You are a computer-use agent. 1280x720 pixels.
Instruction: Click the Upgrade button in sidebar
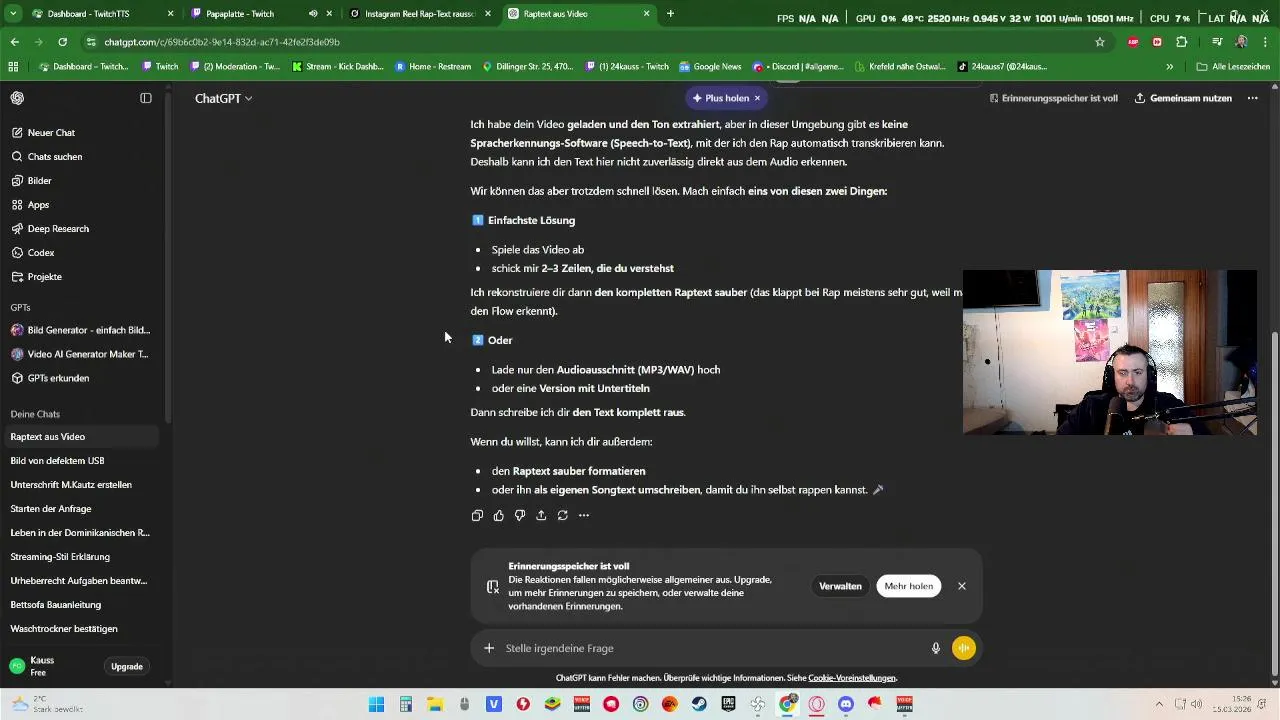(127, 666)
